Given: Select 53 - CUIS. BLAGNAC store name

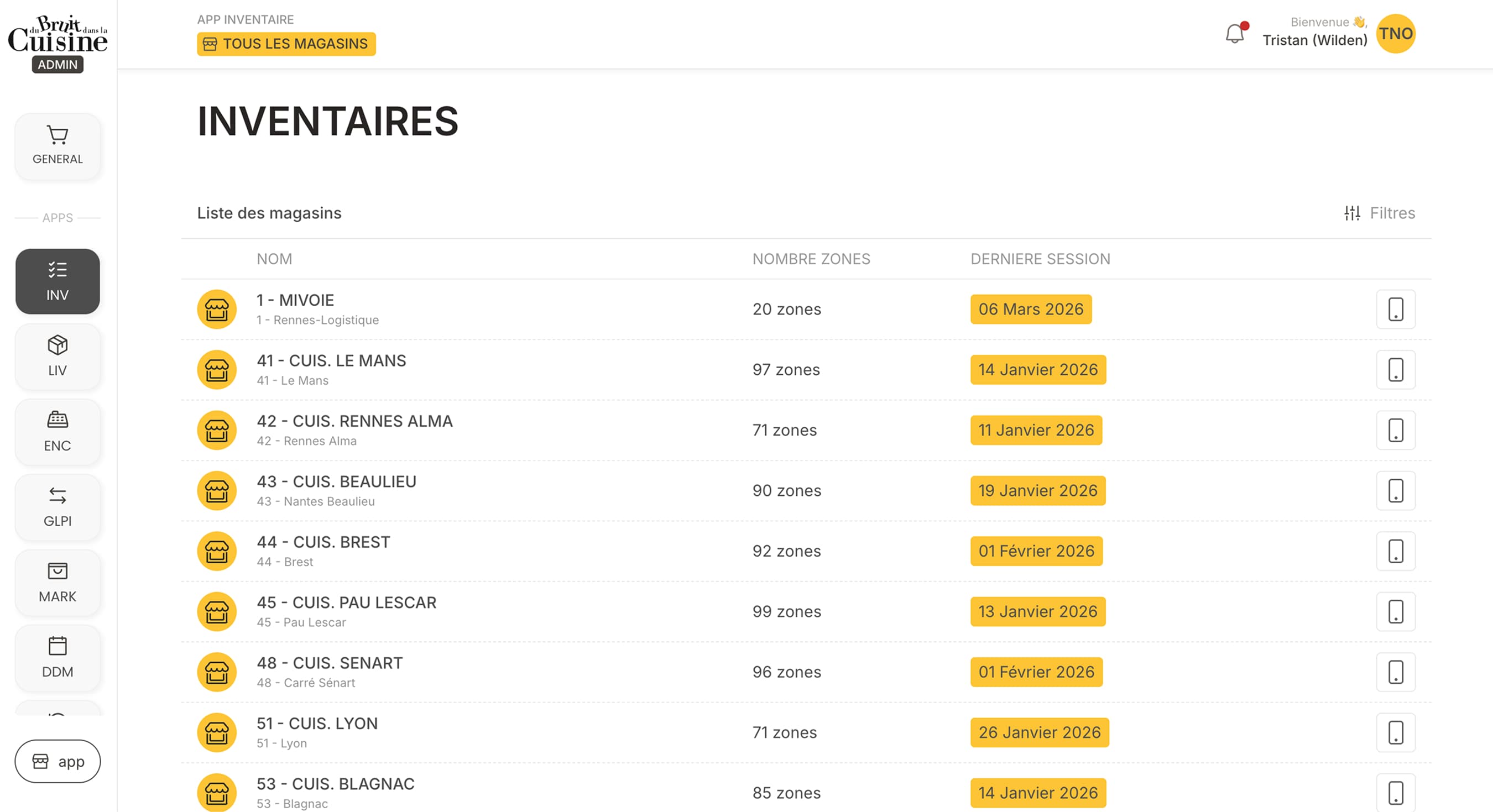Looking at the screenshot, I should (336, 784).
